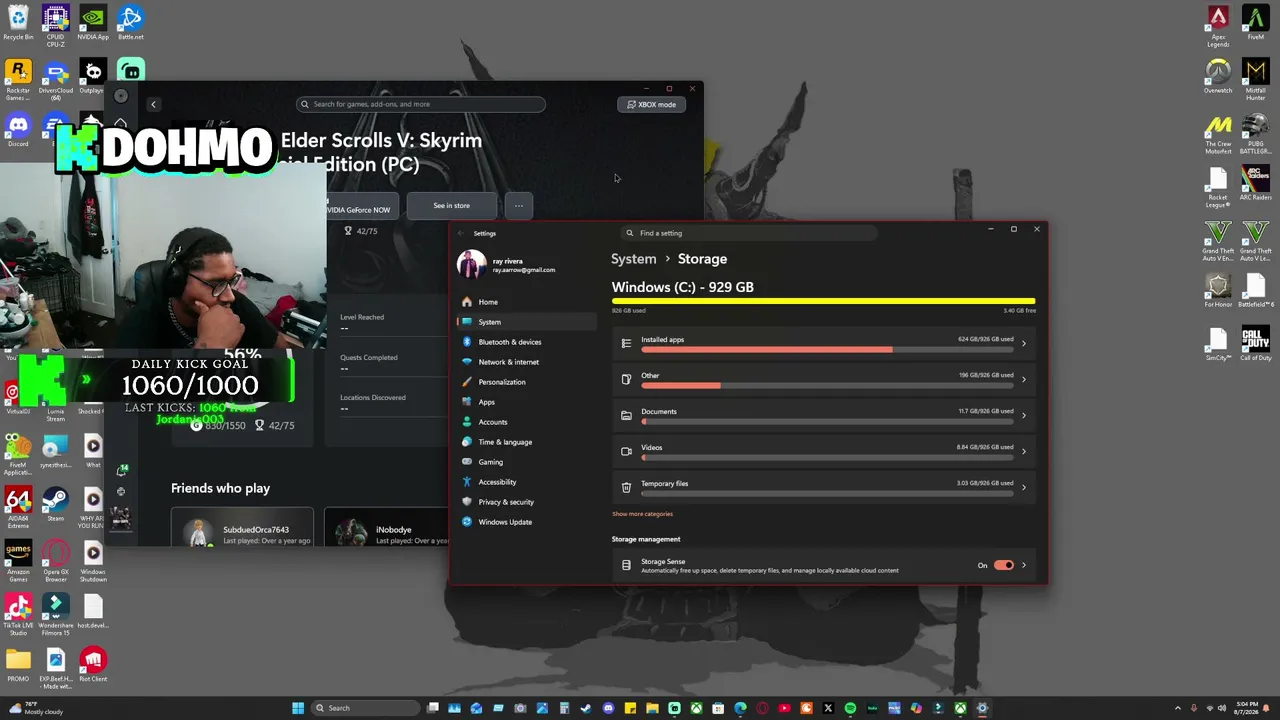
Task: Select the Overwatch desktop icon
Action: click(1218, 78)
